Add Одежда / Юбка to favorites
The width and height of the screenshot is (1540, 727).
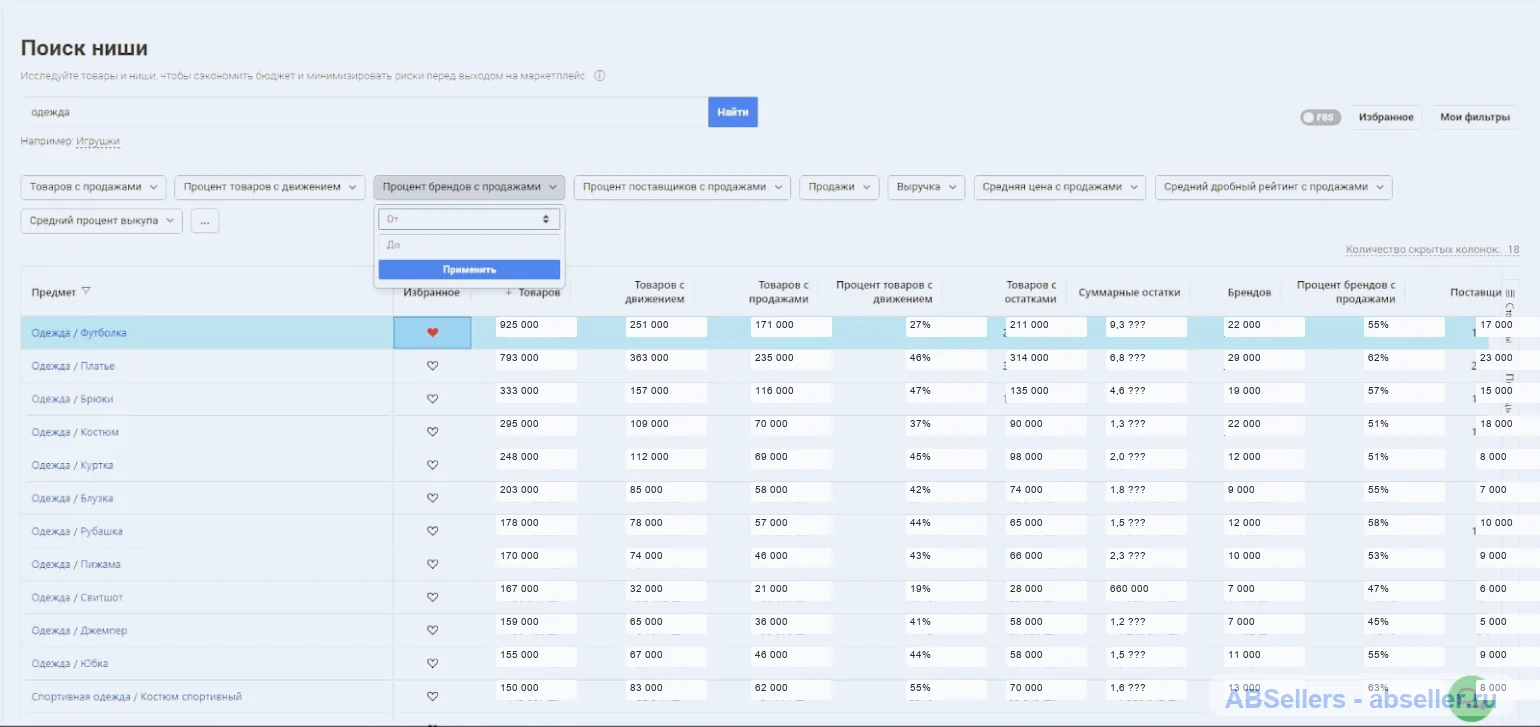tap(432, 663)
